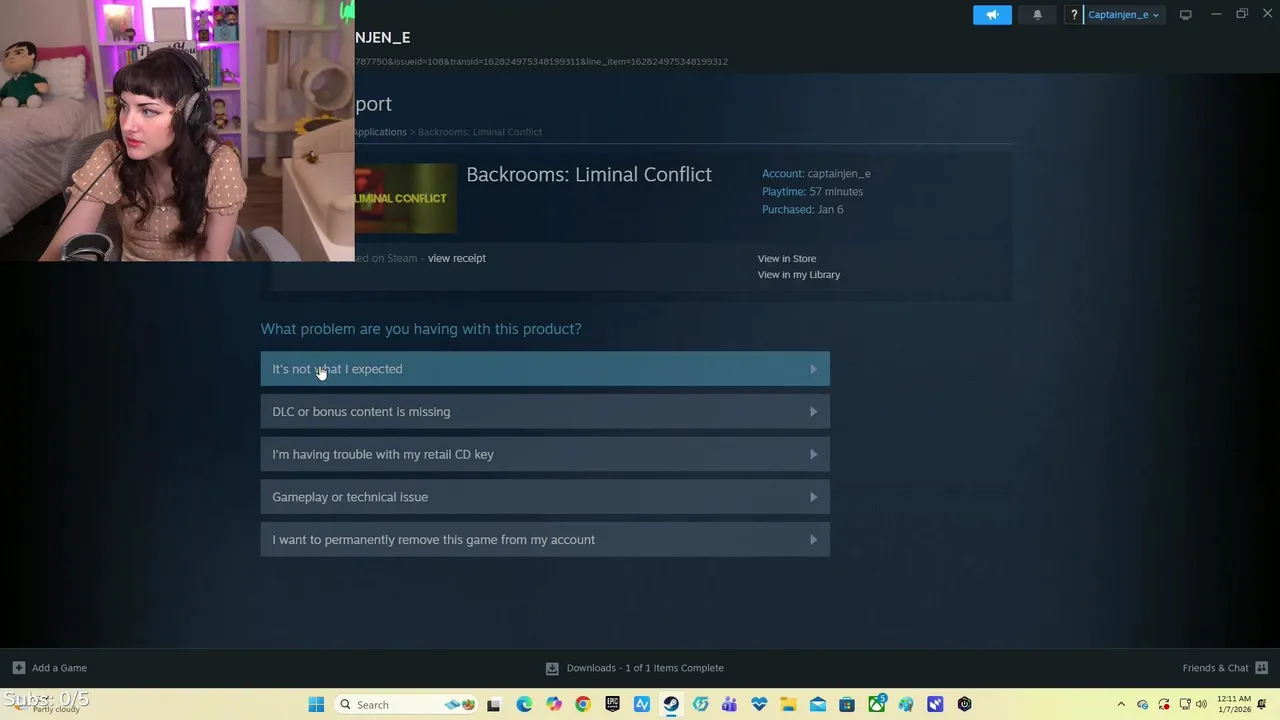Open the Windows Start menu
This screenshot has width=1280, height=720.
[316, 705]
